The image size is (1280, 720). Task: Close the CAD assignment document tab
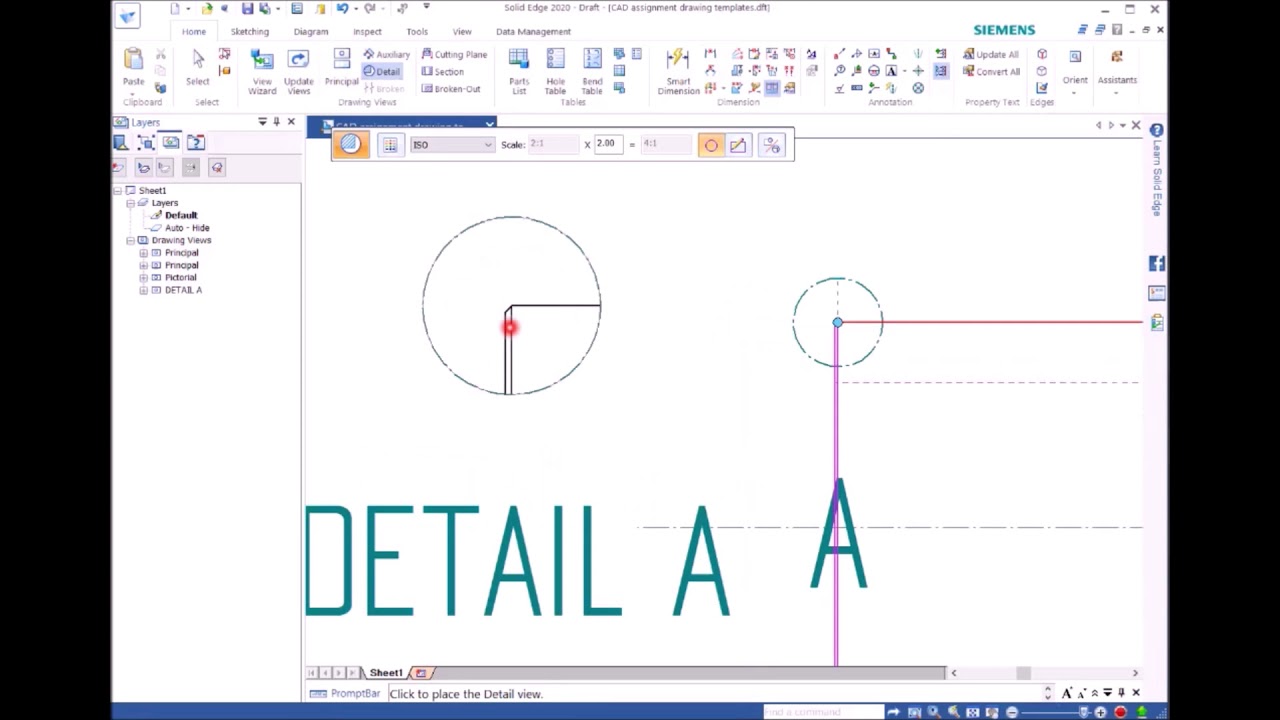pos(489,125)
